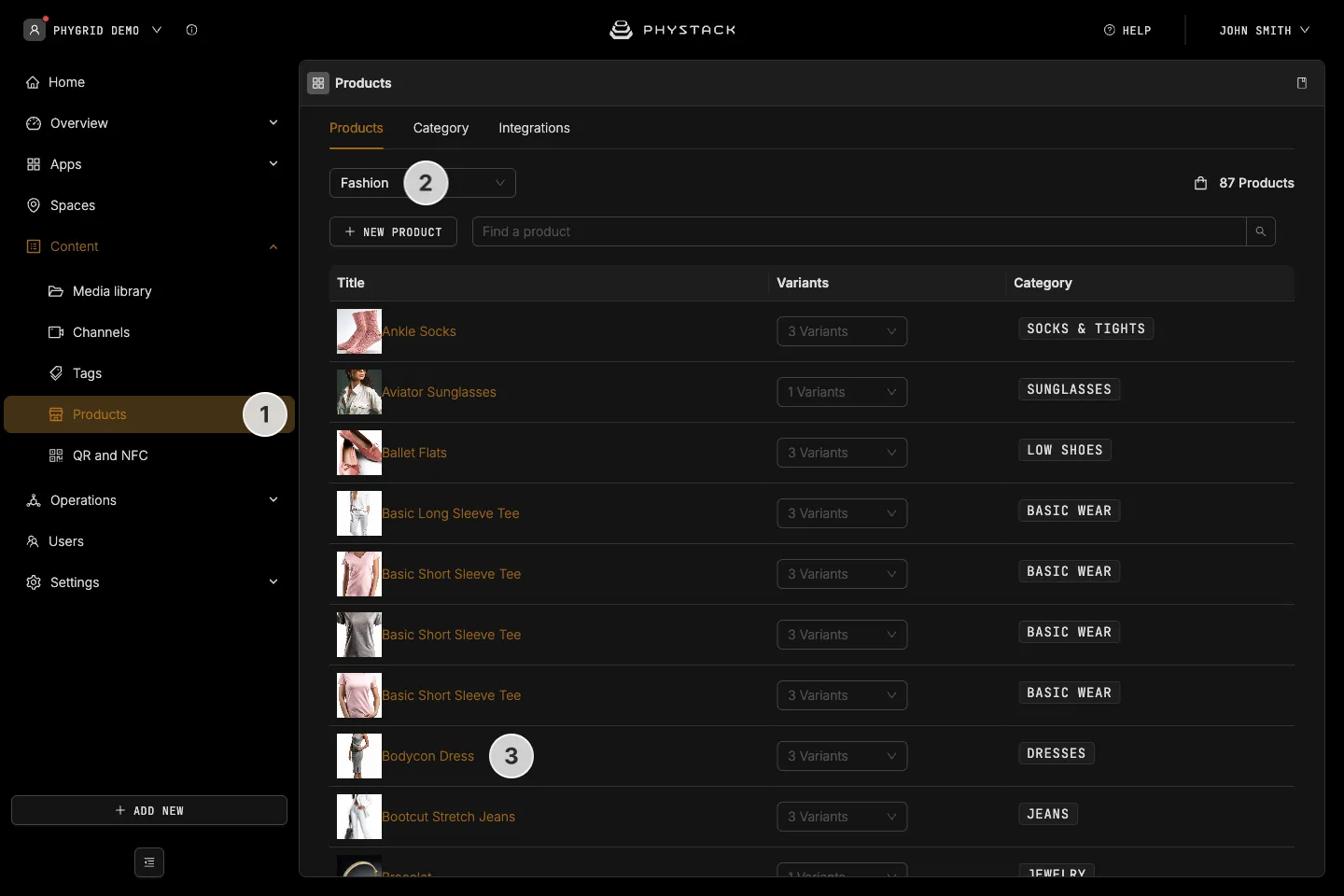Open Variants dropdown for Bodycon Dress
This screenshot has width=1344, height=896.
[842, 756]
